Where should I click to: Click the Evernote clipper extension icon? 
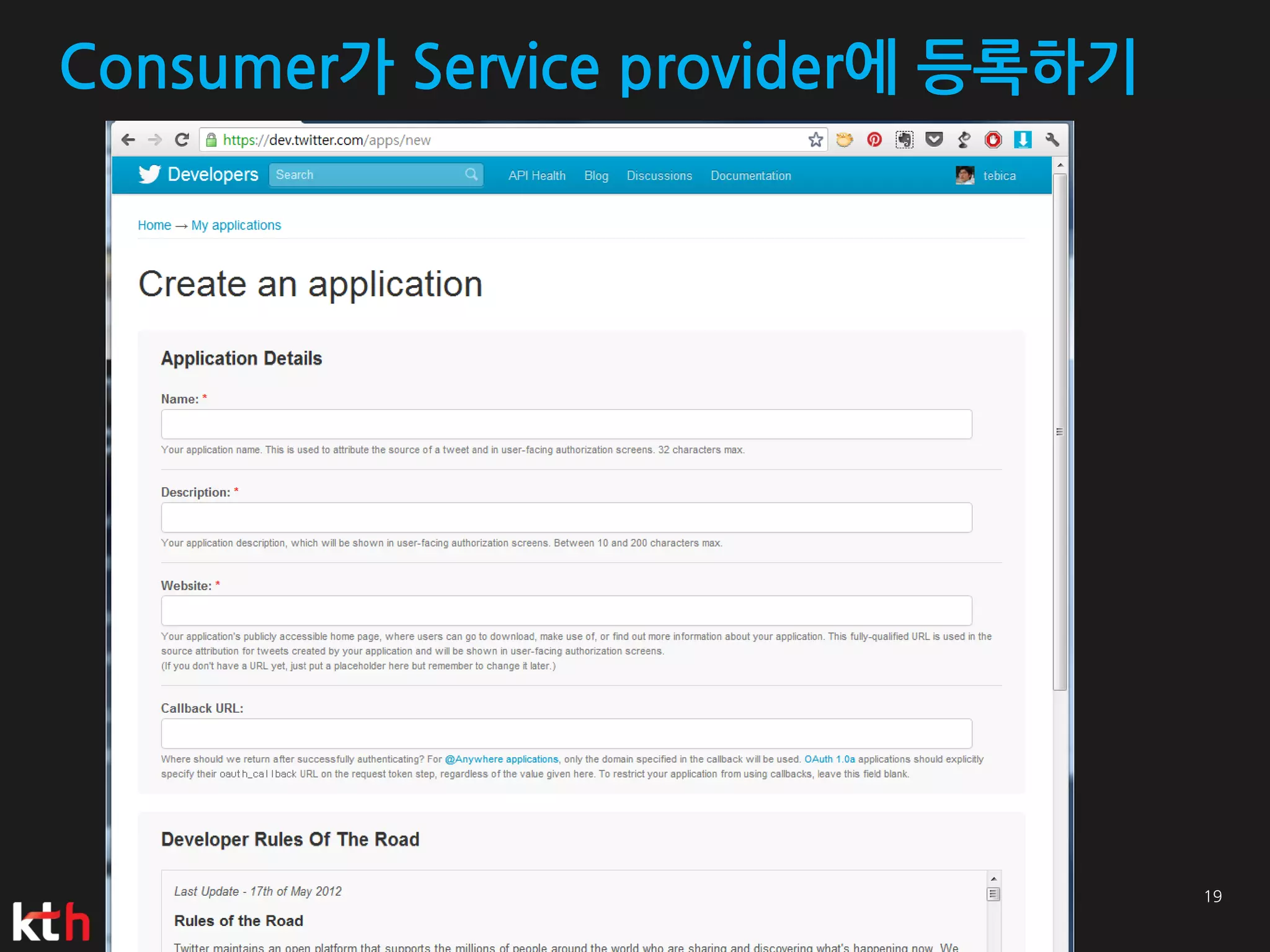(904, 140)
